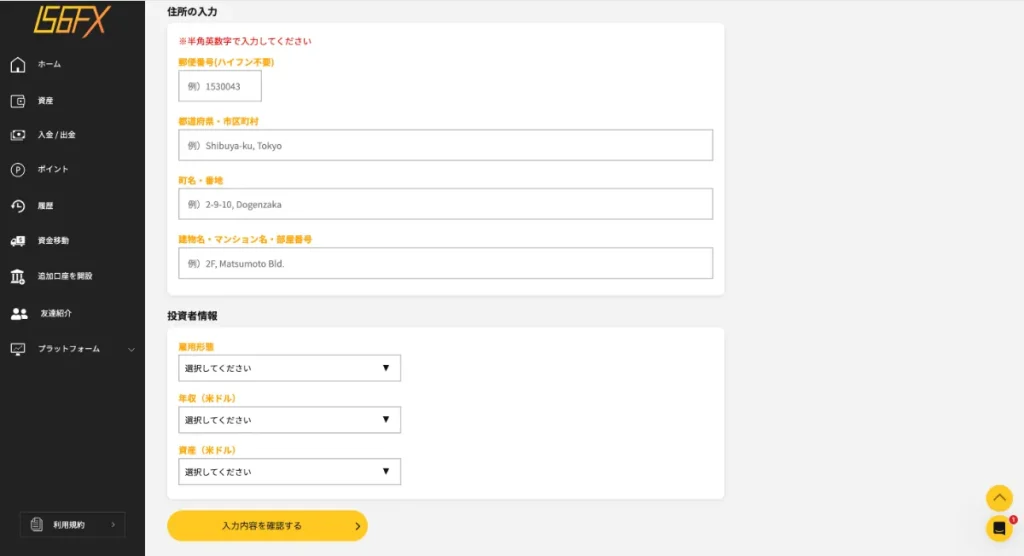The image size is (1024, 556).
Task: Open the 雇用形態 dropdown
Action: tap(289, 368)
